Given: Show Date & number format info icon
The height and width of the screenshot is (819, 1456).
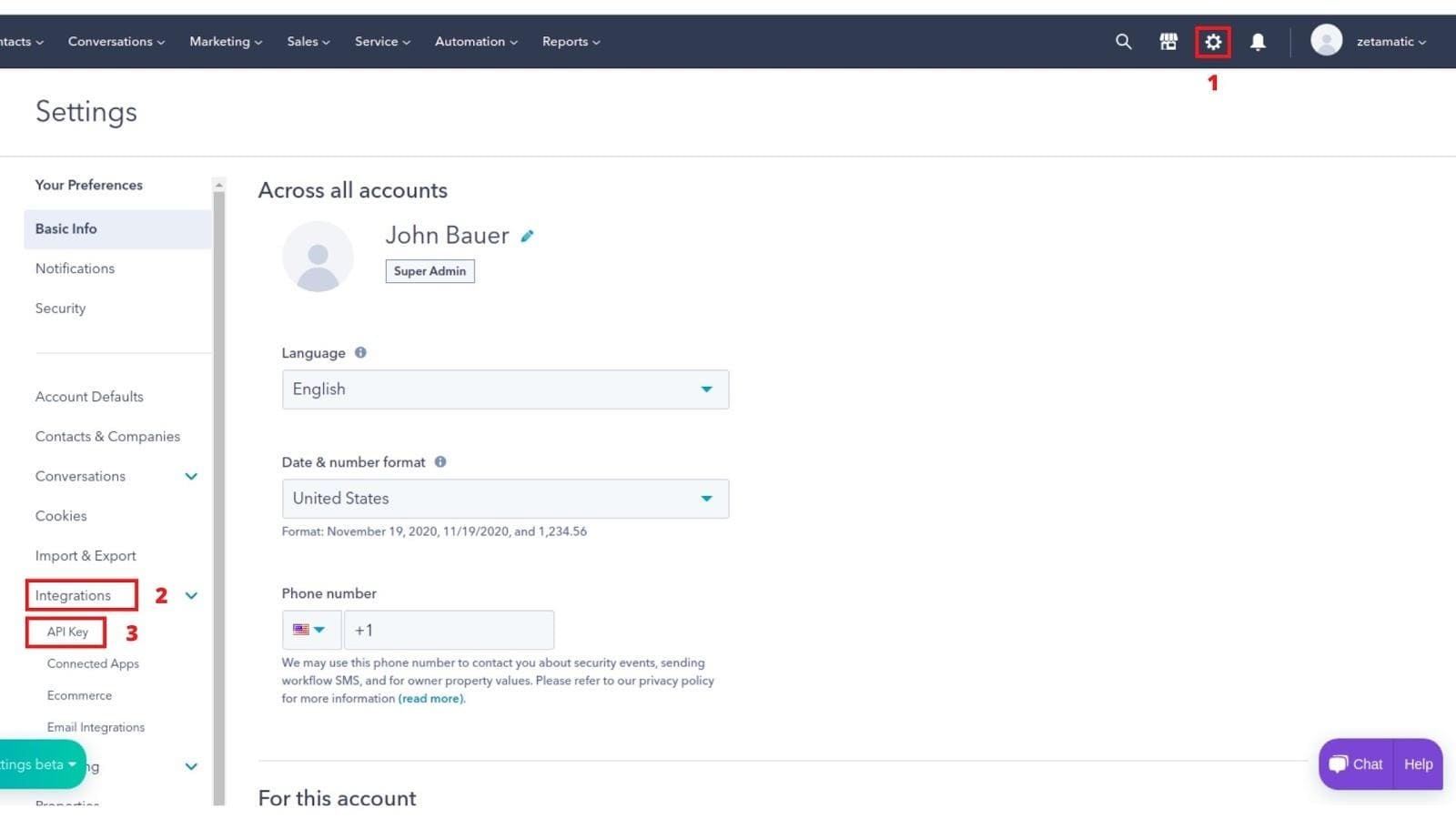Looking at the screenshot, I should pos(440,462).
